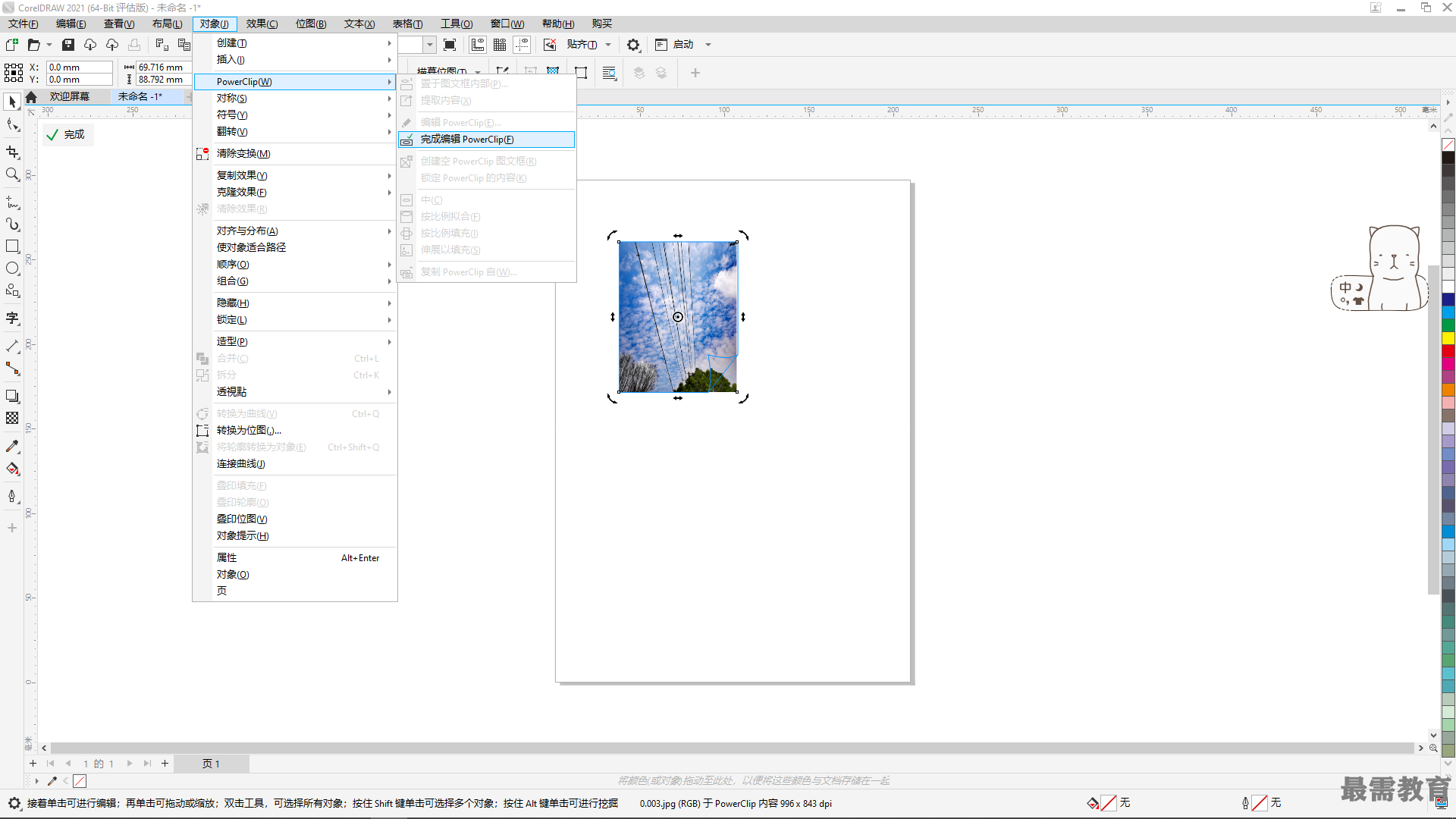Viewport: 1456px width, 819px height.
Task: Select the Connector tool
Action: [12, 369]
